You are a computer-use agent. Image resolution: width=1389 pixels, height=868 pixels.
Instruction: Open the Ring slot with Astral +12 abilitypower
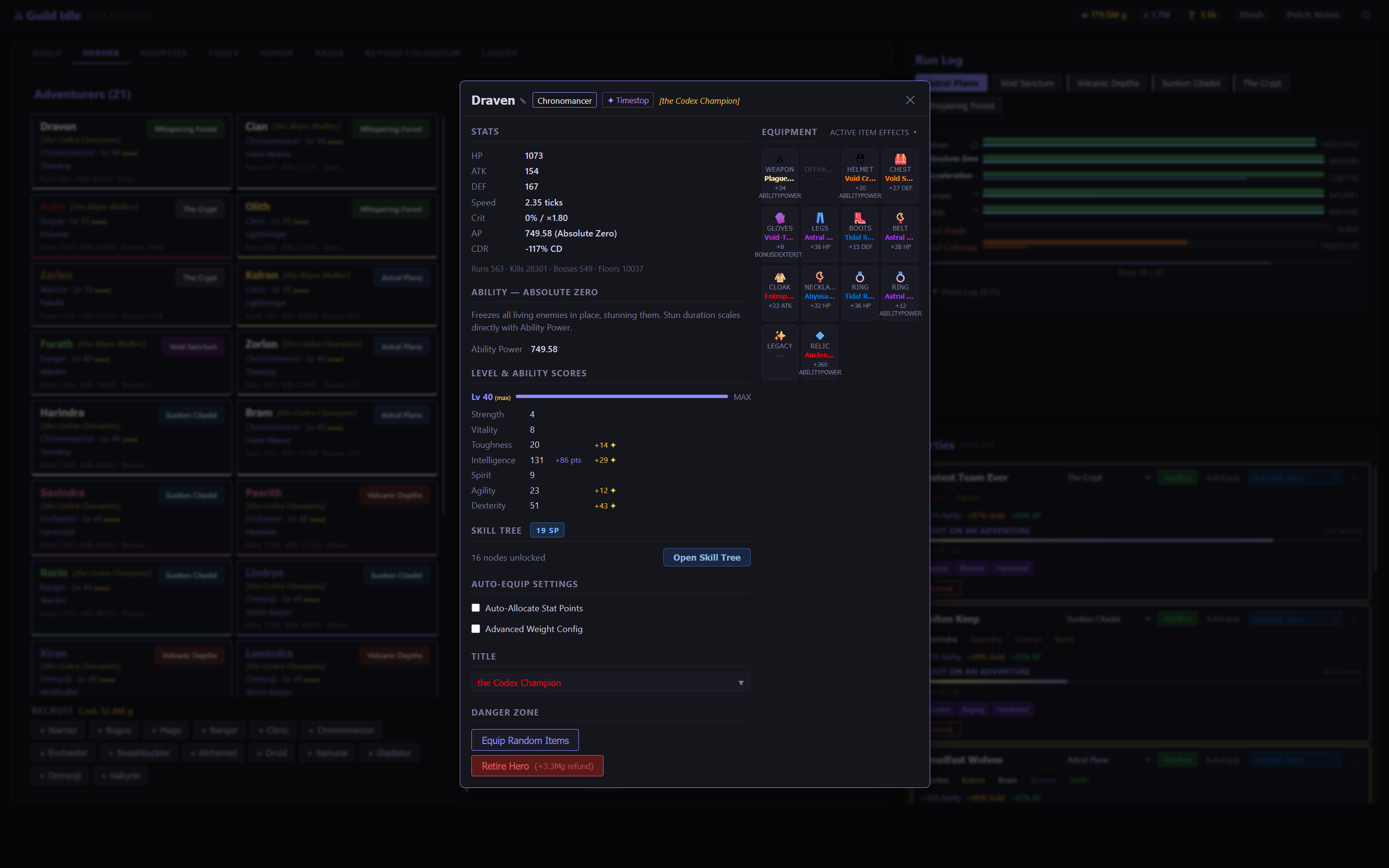[x=900, y=293]
